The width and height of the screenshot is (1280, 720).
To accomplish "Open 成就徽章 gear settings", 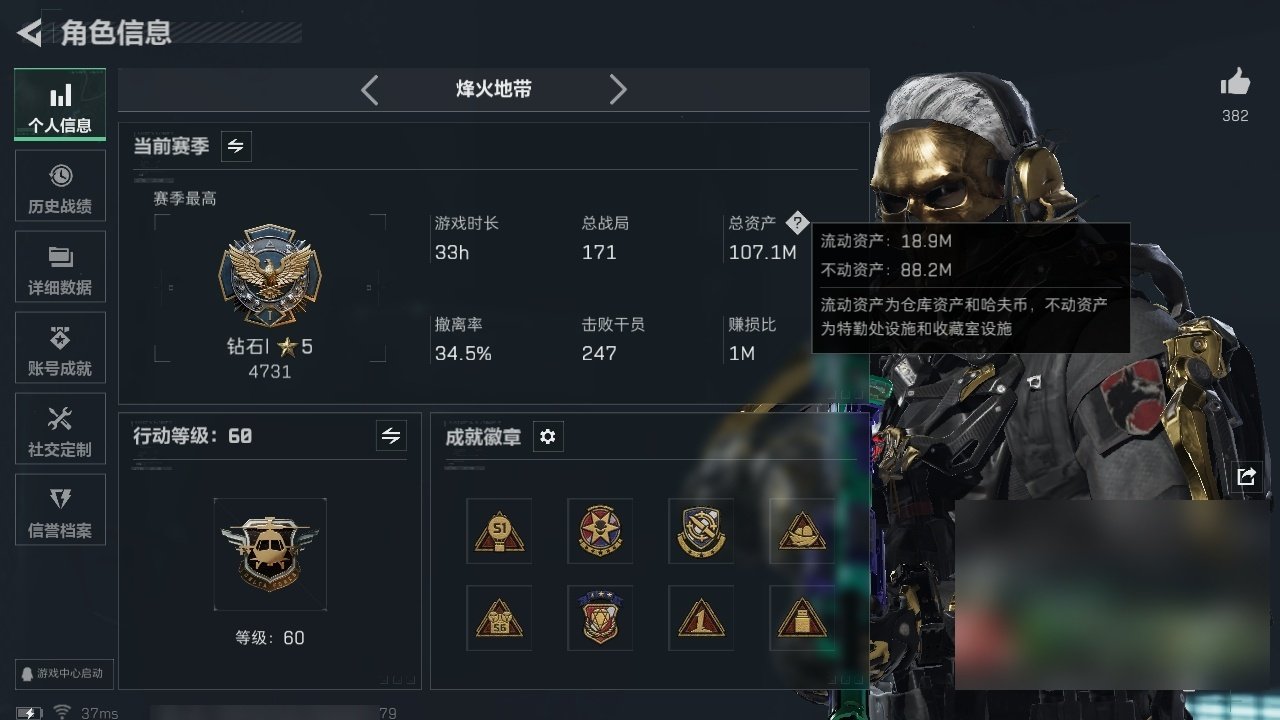I will pos(548,437).
